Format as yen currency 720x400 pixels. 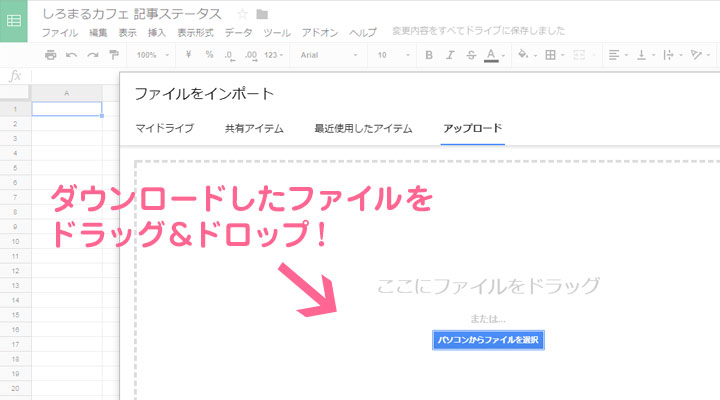point(188,55)
